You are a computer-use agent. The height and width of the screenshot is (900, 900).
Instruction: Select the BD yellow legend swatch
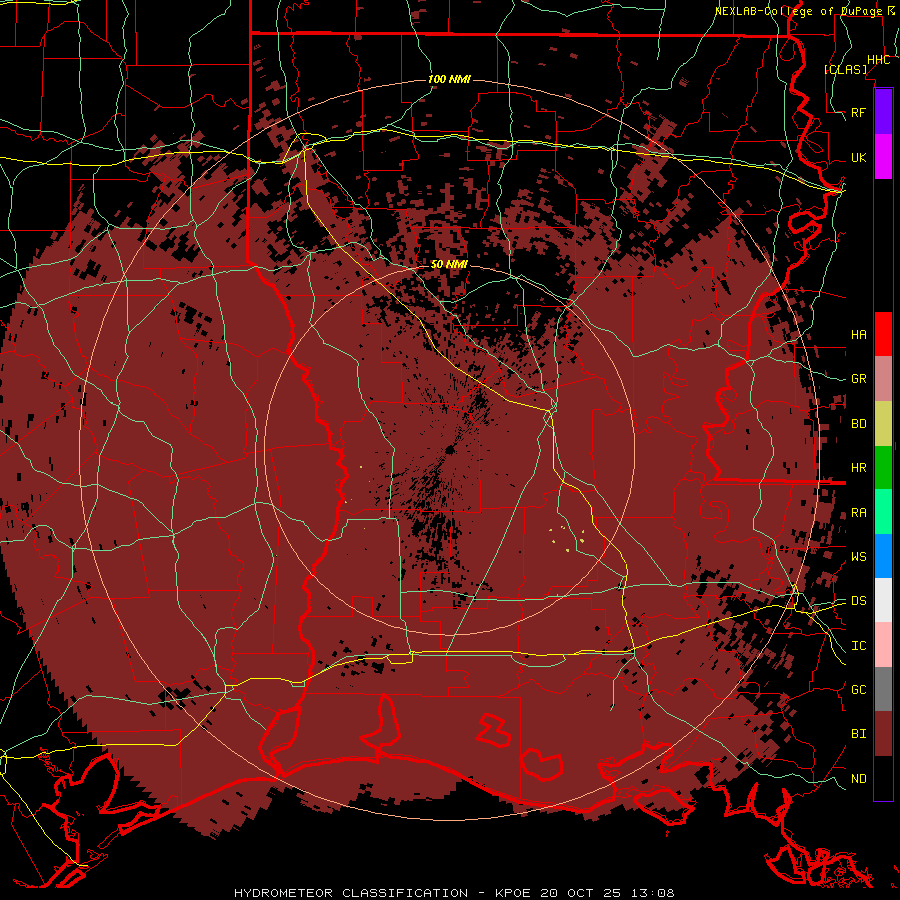[883, 423]
